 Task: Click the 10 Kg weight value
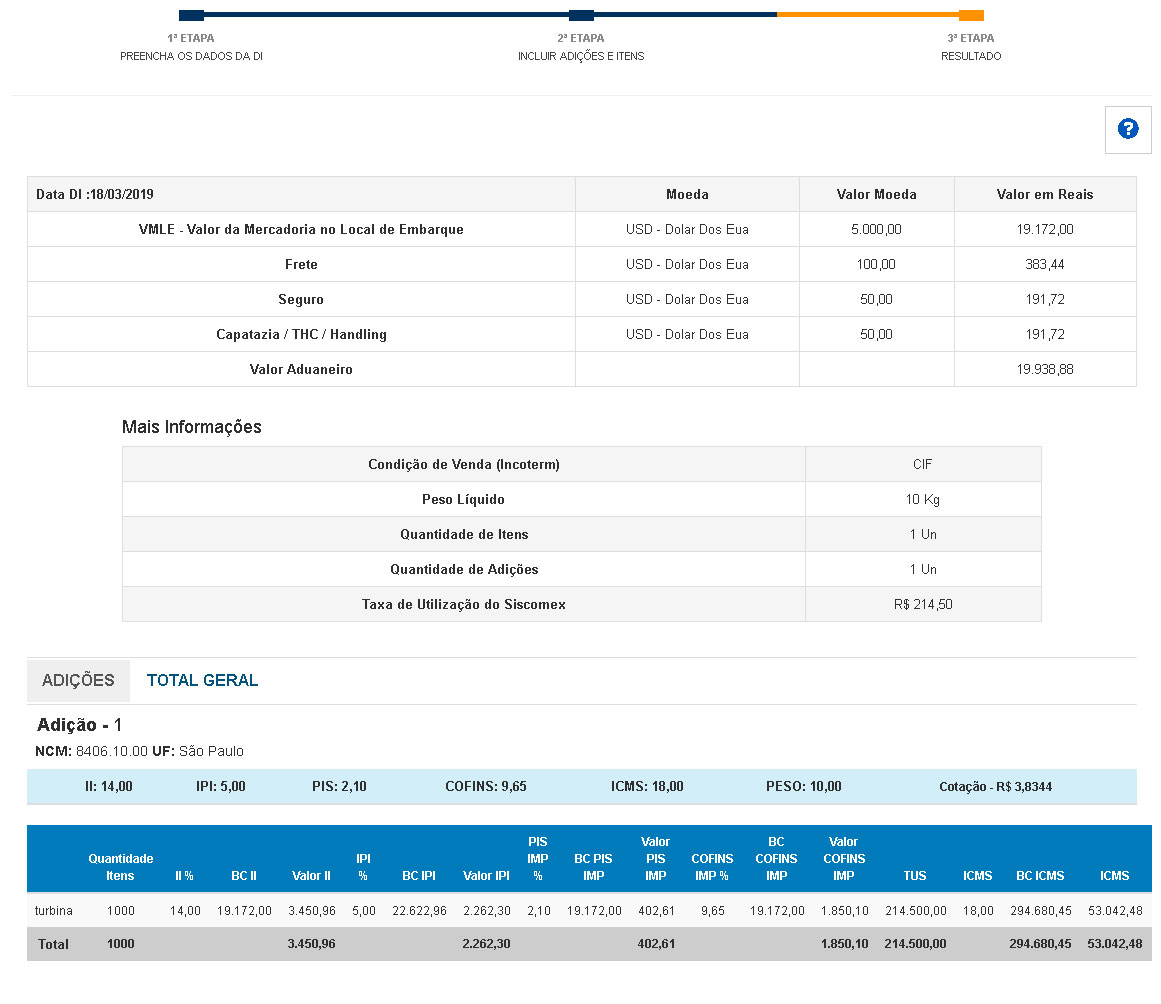[x=923, y=499]
